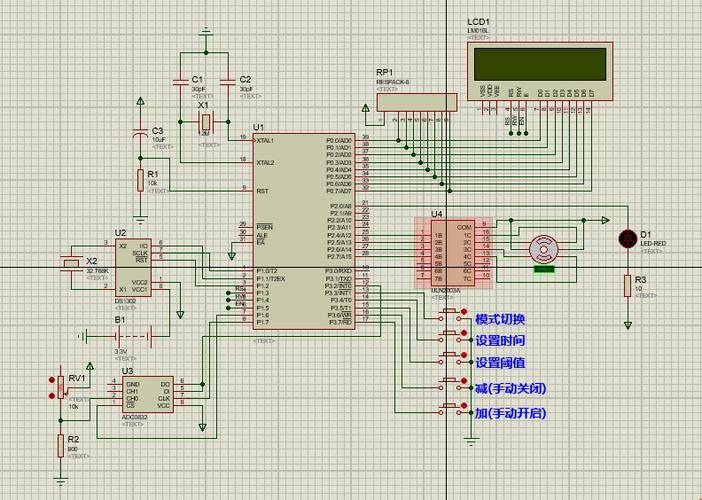Click the RESPACK-8 value label

pos(392,82)
